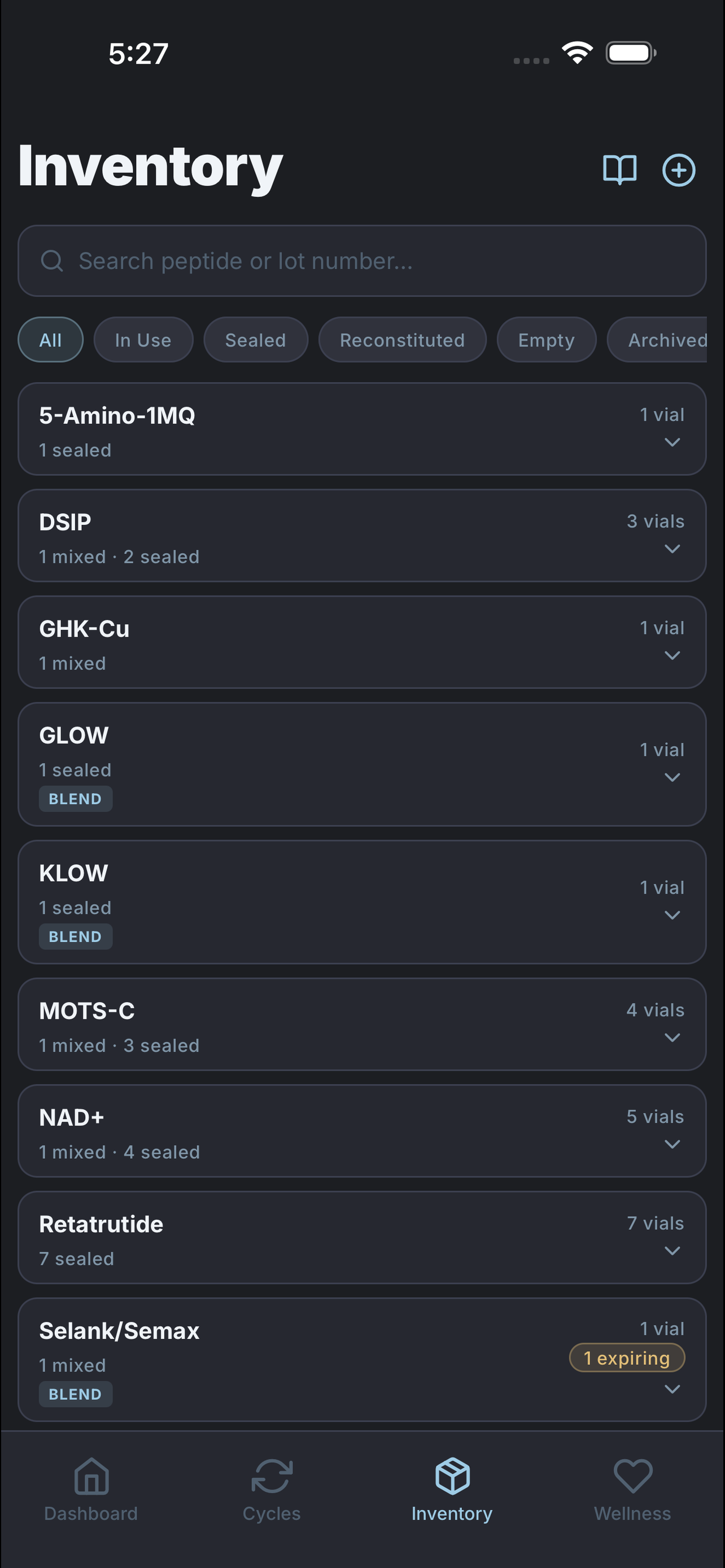Open the book guide icon

pos(619,170)
